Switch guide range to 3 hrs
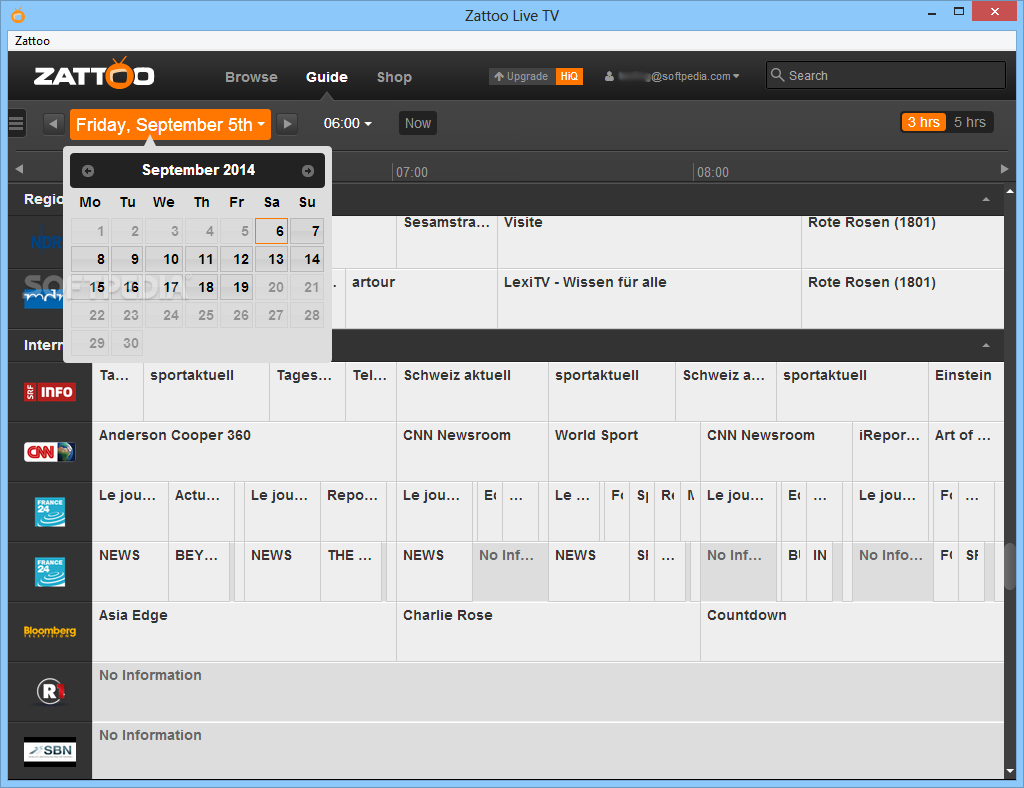The height and width of the screenshot is (788, 1024). [923, 122]
